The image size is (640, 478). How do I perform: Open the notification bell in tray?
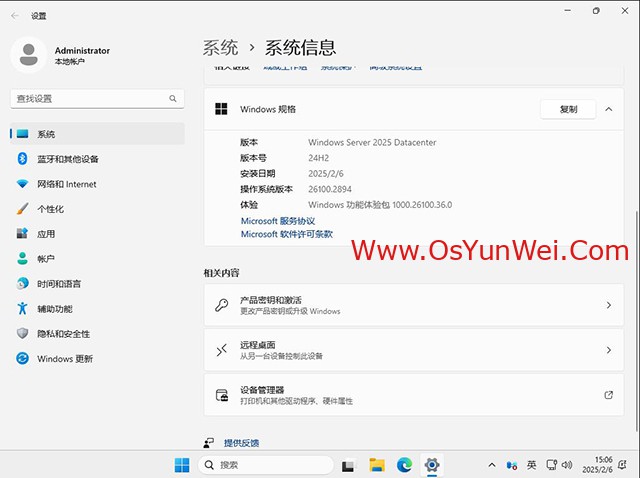[x=622, y=465]
